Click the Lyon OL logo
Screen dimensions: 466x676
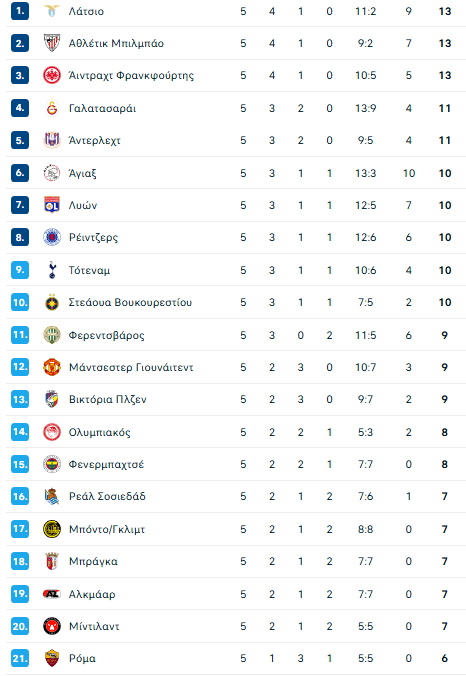point(52,205)
